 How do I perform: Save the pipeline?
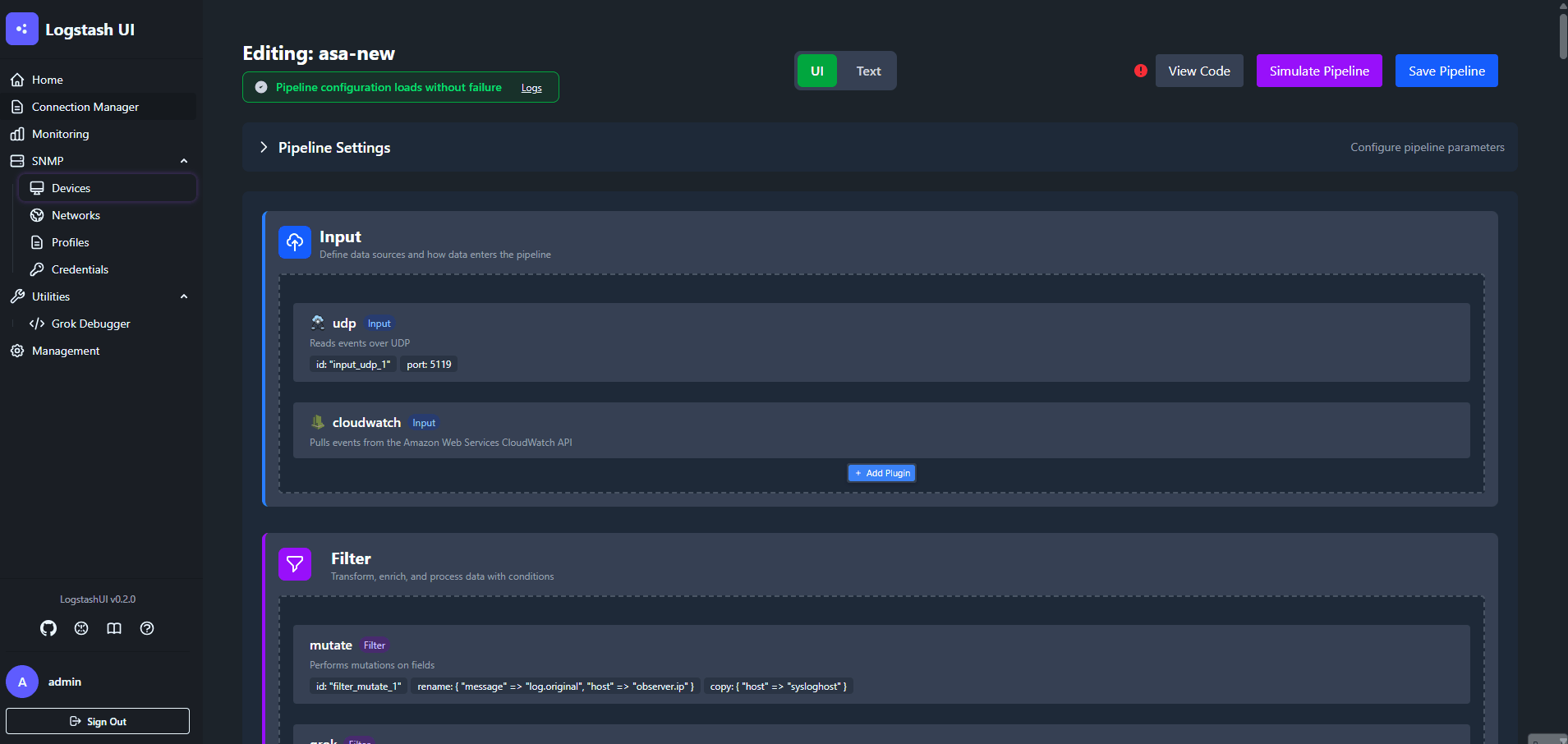tap(1446, 71)
